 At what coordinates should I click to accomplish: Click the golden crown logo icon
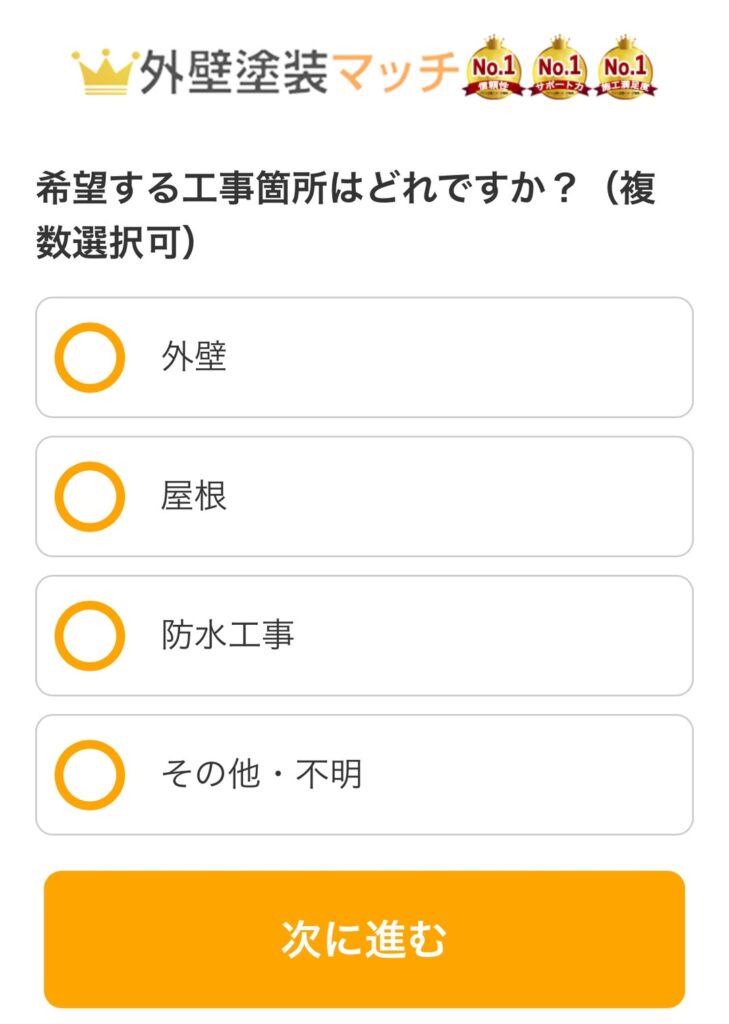pyautogui.click(x=104, y=72)
